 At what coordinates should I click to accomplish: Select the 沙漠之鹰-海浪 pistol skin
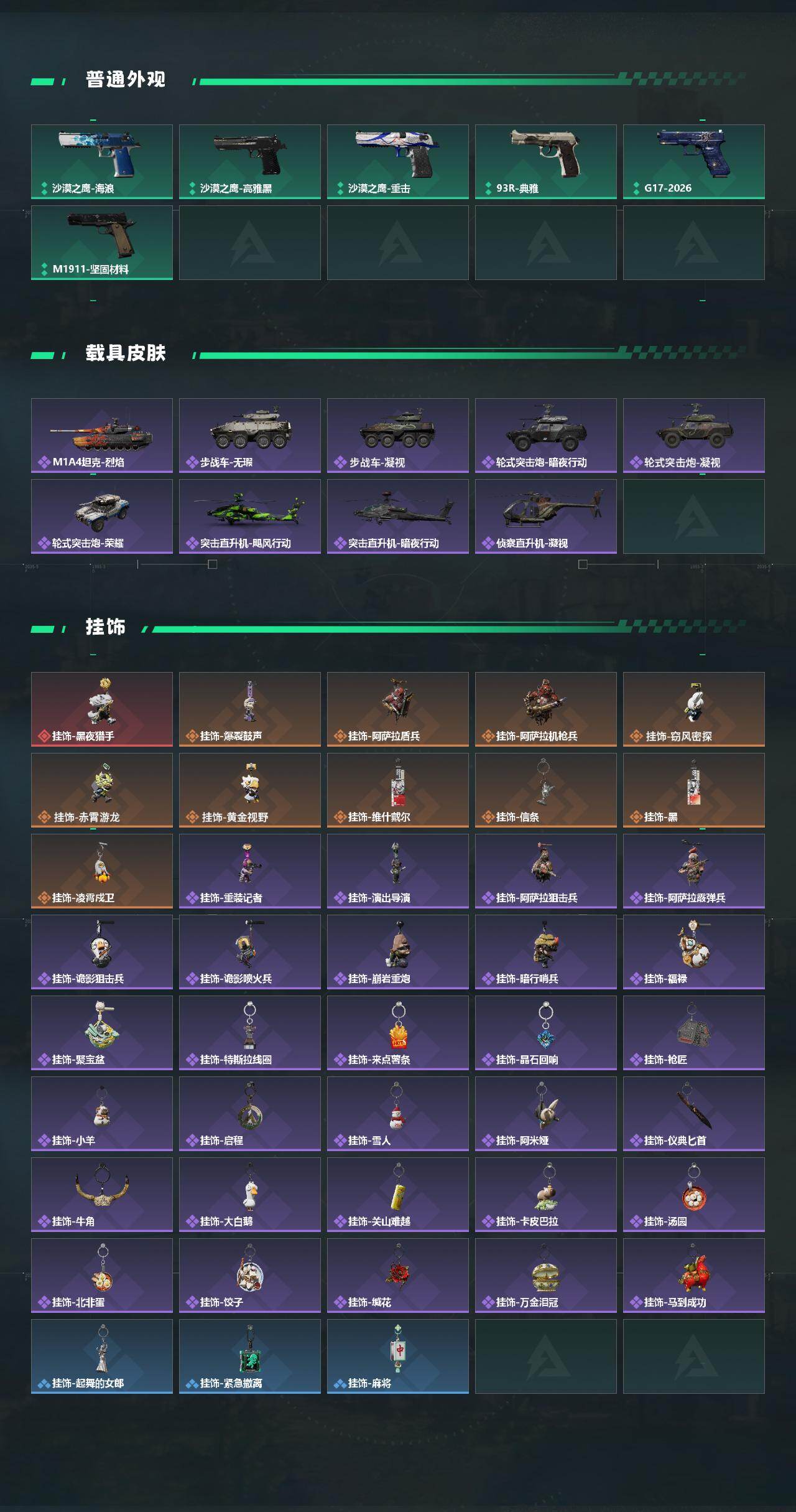102,162
